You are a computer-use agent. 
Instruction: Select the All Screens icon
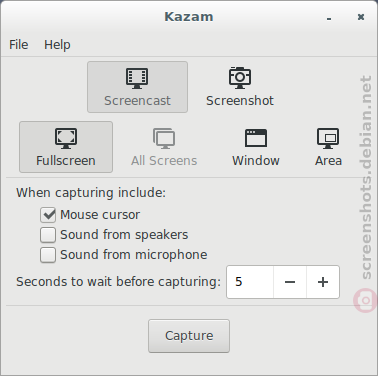(164, 138)
